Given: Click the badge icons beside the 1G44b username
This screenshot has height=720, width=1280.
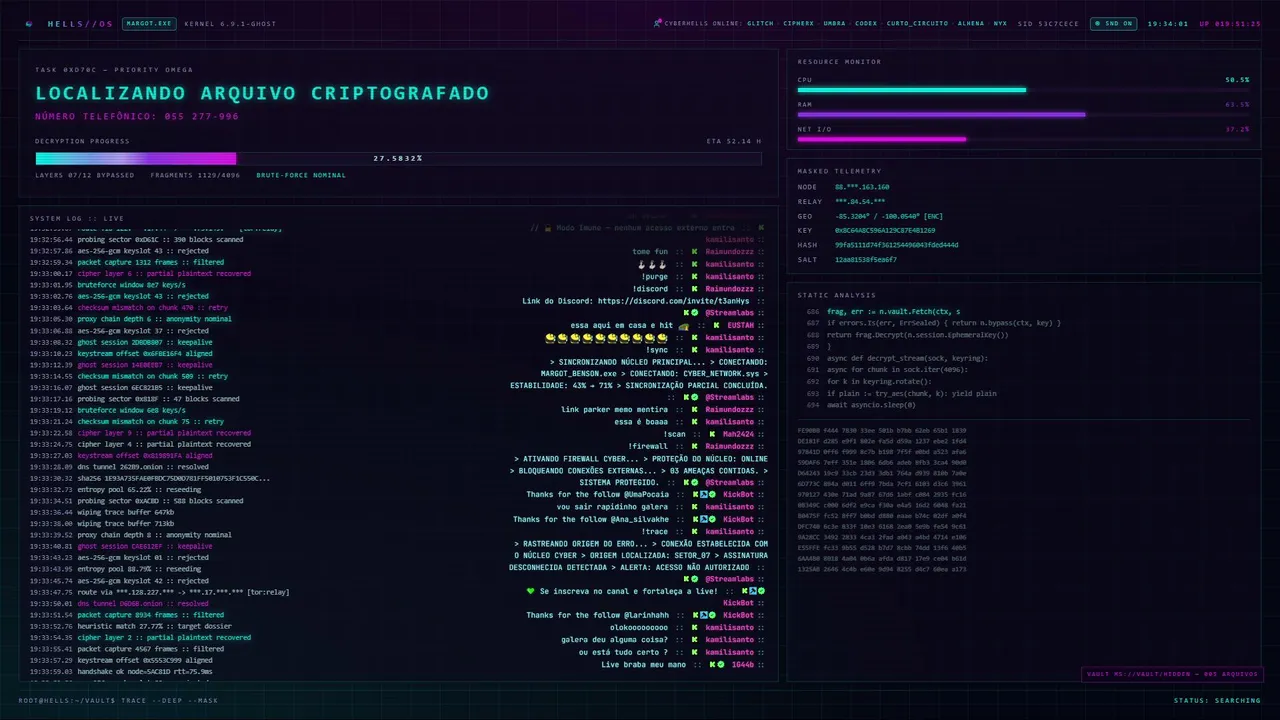Looking at the screenshot, I should tap(716, 664).
